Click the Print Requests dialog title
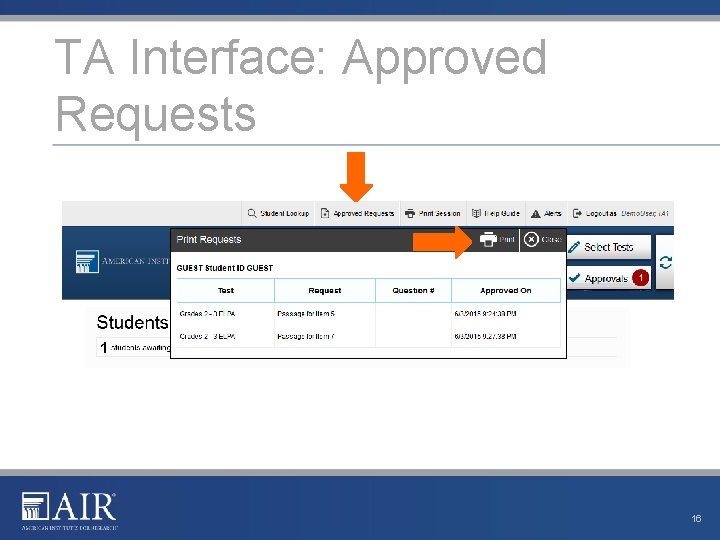The image size is (720, 540). click(x=208, y=240)
